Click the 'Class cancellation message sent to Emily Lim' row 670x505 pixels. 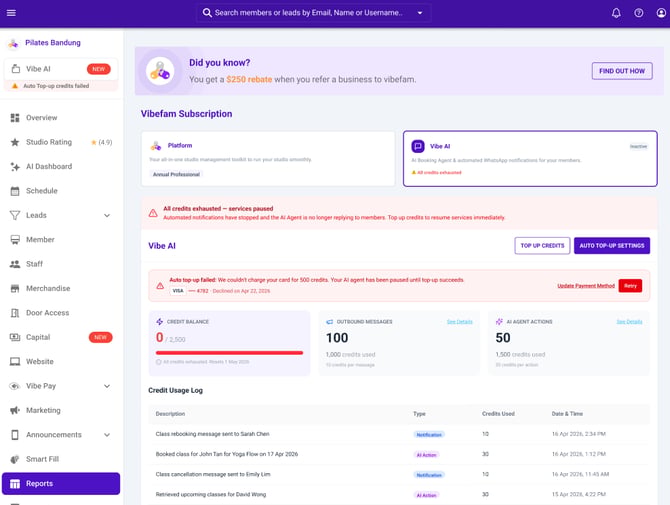[399, 474]
